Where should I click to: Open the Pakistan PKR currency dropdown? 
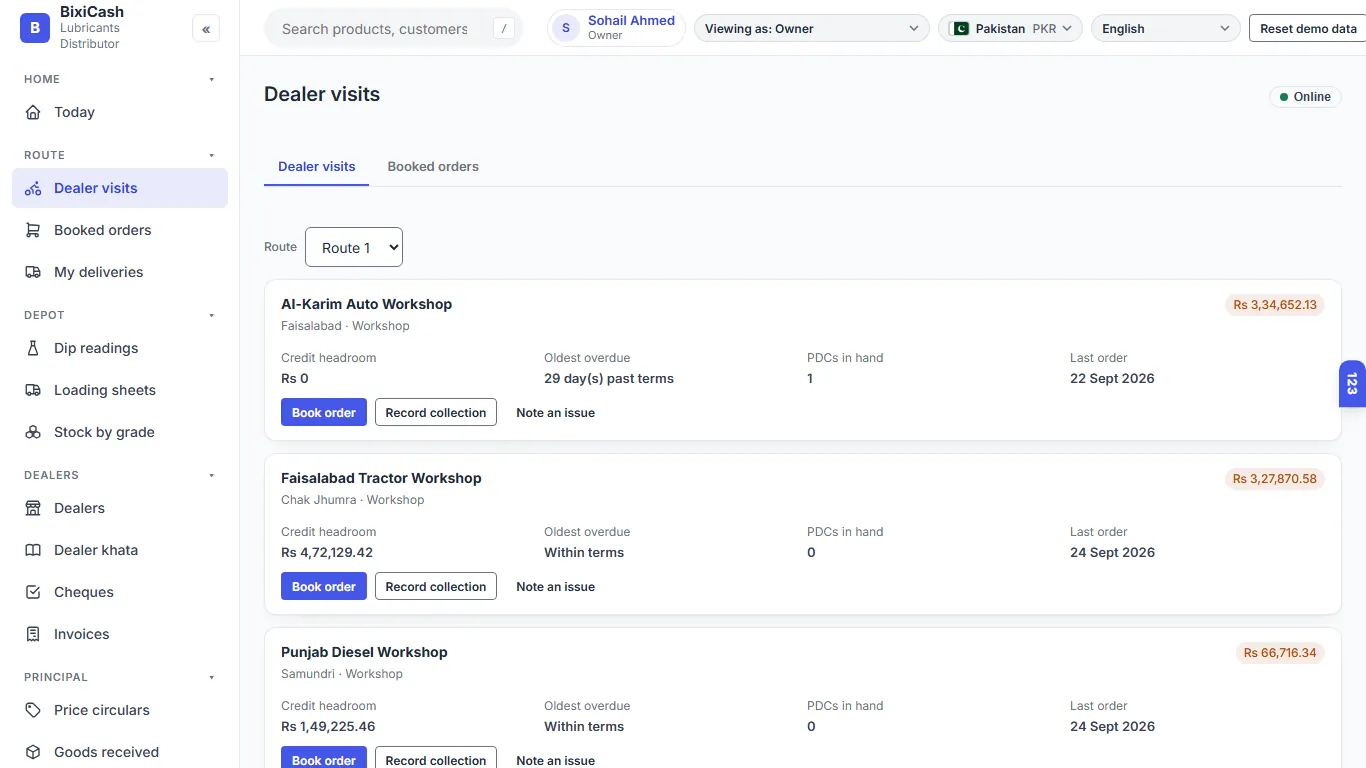point(1010,29)
